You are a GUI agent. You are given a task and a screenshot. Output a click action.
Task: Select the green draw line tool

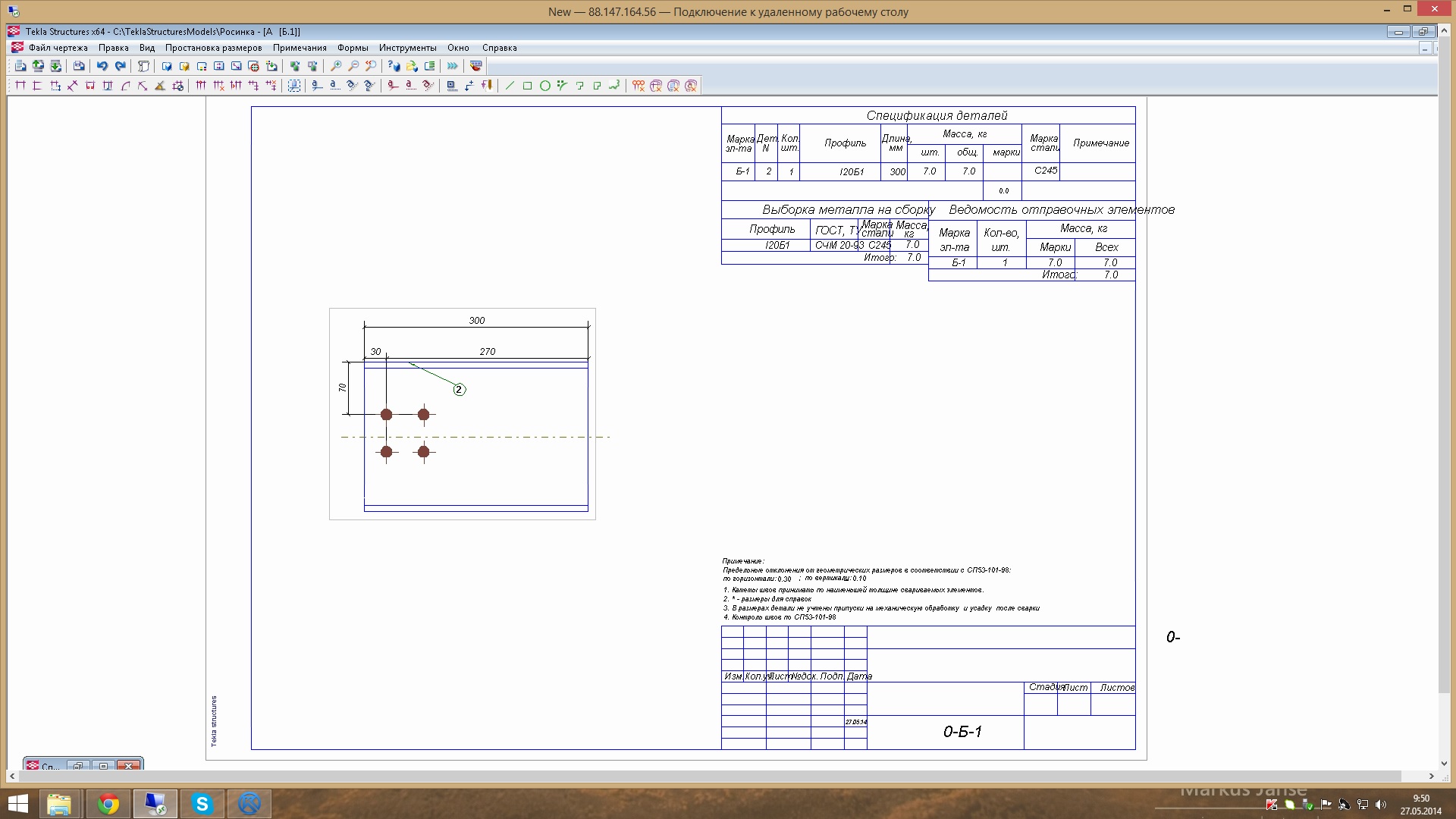tap(510, 86)
